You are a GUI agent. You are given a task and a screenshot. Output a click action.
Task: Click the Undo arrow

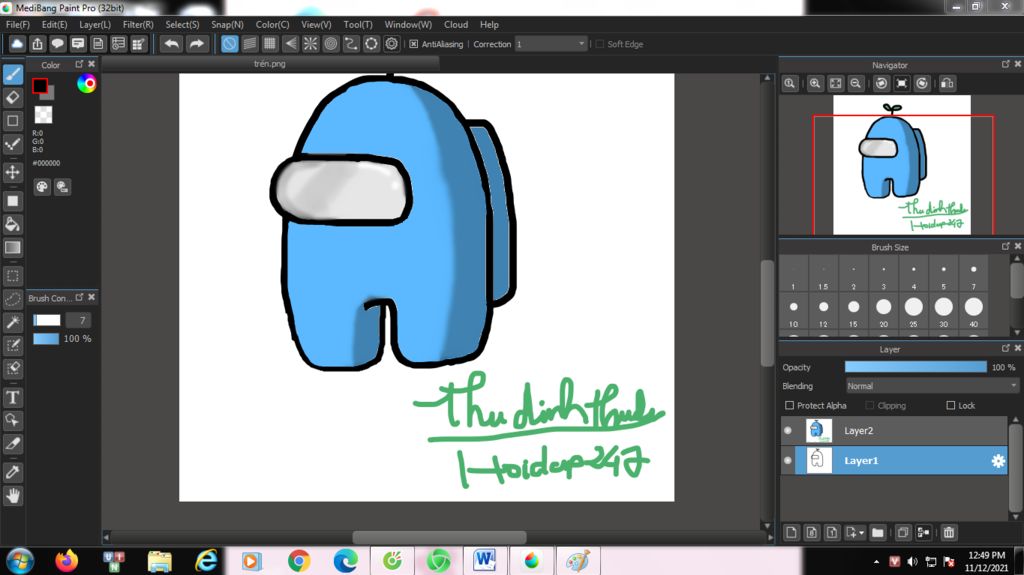click(172, 44)
